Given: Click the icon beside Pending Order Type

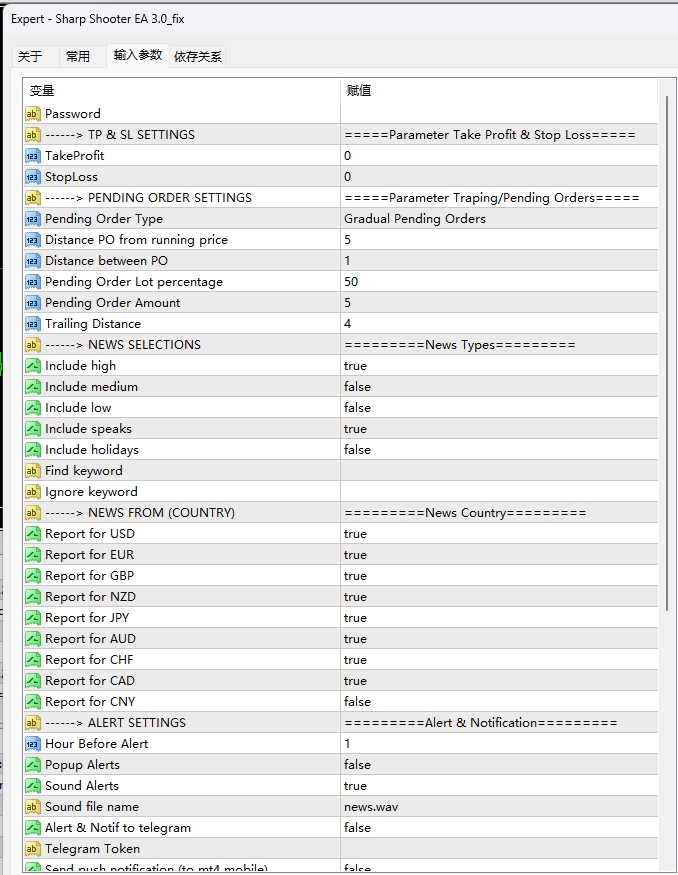Looking at the screenshot, I should [32, 219].
